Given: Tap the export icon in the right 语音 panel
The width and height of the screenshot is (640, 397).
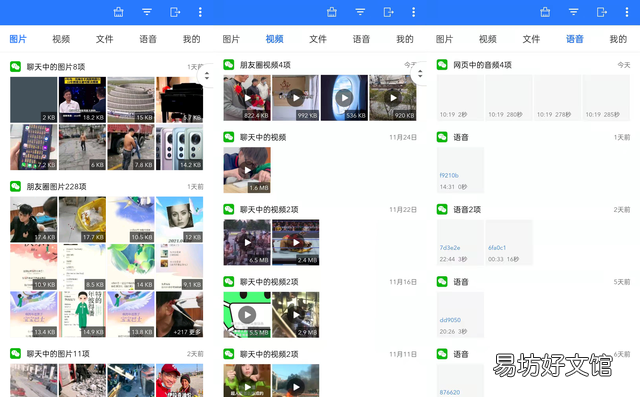Looking at the screenshot, I should (602, 12).
